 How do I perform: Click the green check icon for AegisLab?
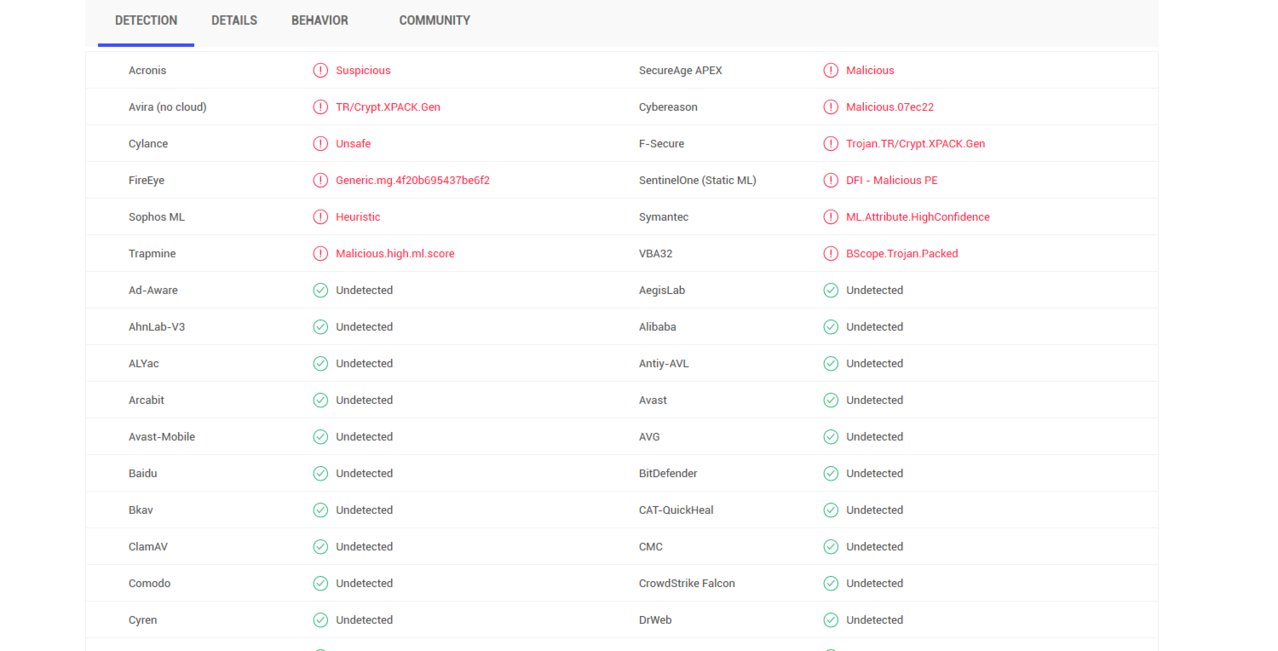(x=830, y=290)
